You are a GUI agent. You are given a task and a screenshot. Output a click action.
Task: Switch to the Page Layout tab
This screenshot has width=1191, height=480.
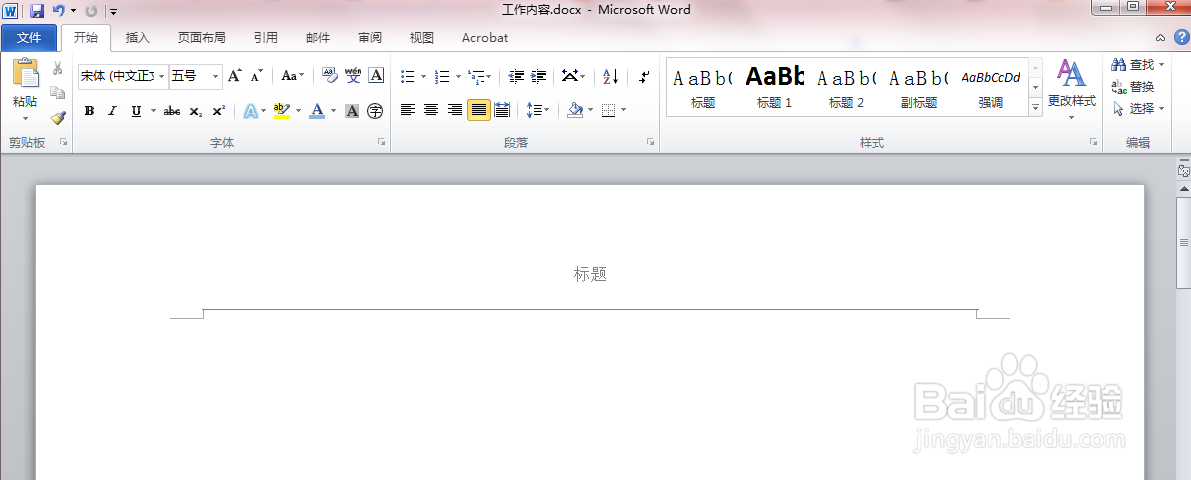point(201,37)
